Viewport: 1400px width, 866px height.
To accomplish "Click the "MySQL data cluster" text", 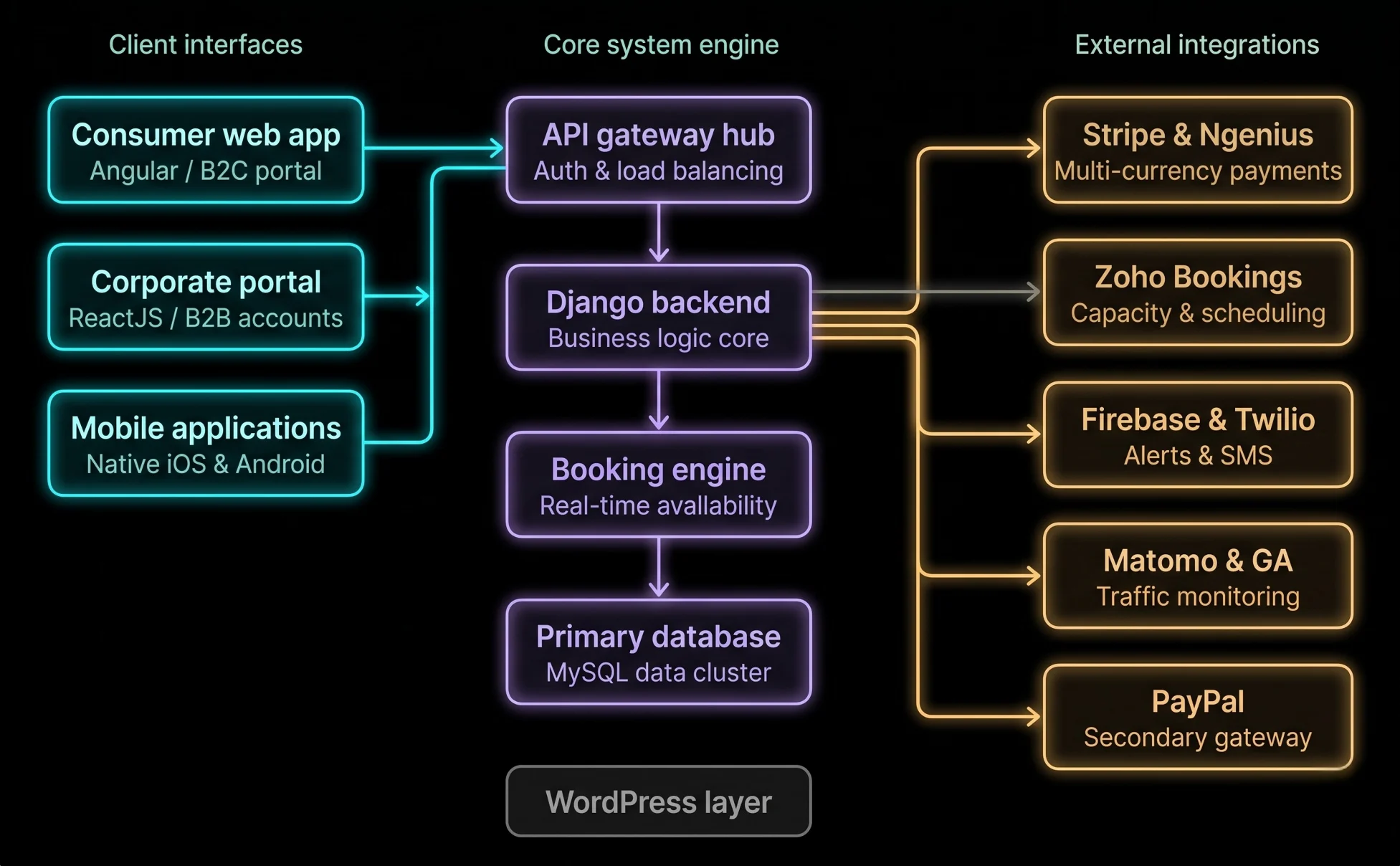I will [x=658, y=673].
